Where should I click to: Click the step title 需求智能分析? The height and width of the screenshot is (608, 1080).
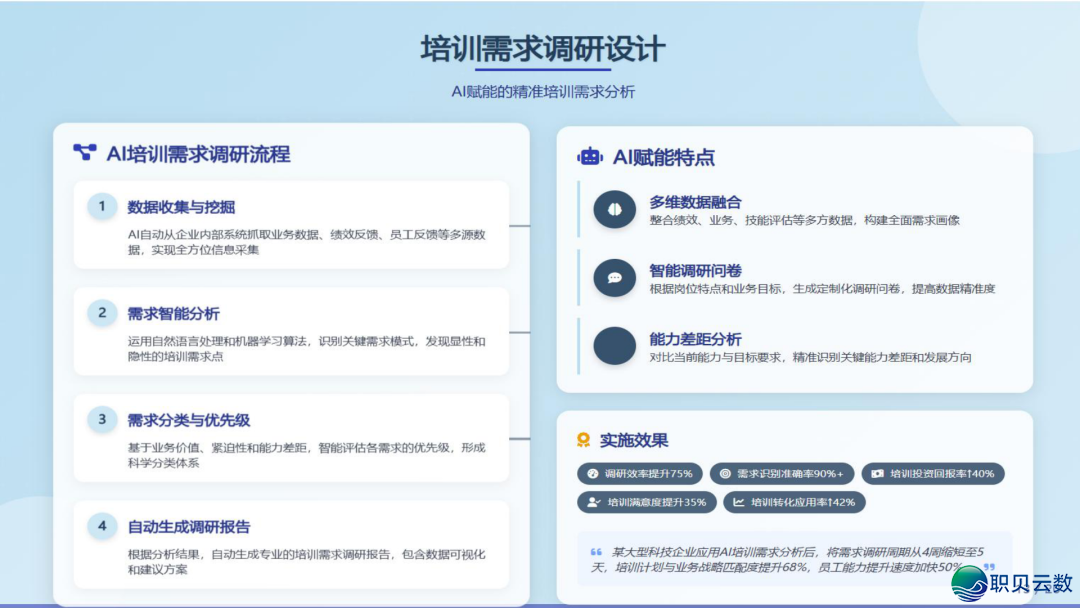click(174, 314)
